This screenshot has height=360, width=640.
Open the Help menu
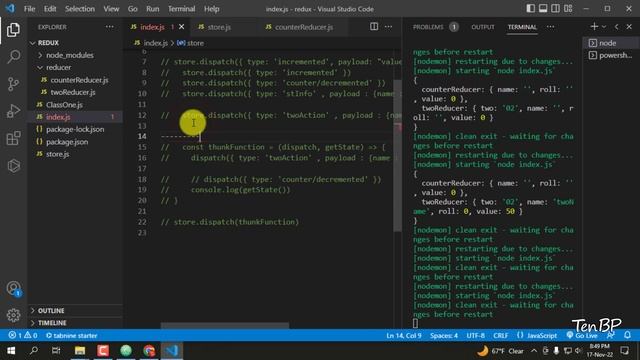(x=211, y=9)
